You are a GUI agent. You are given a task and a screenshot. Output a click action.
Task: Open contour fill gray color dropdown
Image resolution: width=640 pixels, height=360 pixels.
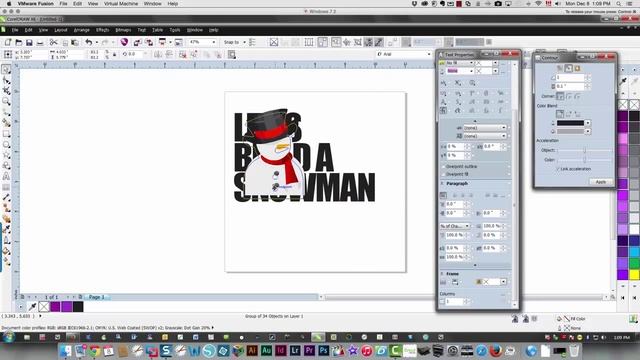(x=587, y=131)
